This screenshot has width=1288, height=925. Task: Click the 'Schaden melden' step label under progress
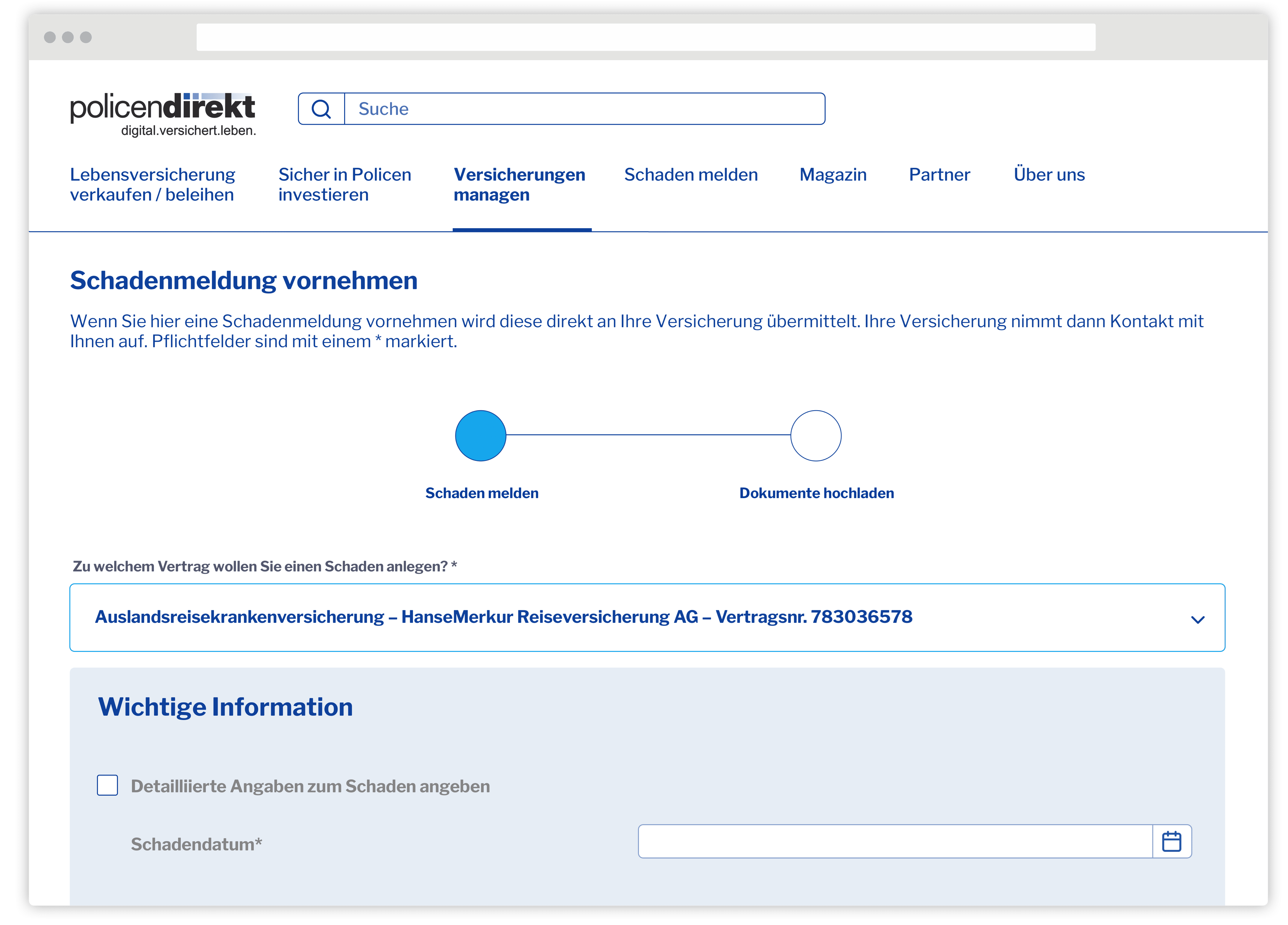coord(482,493)
